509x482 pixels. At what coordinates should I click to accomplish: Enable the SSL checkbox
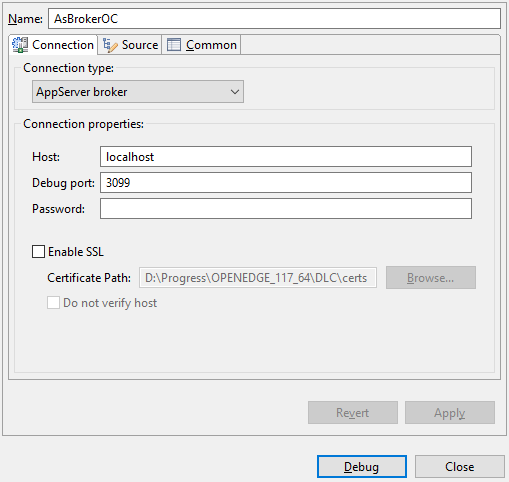click(x=38, y=252)
